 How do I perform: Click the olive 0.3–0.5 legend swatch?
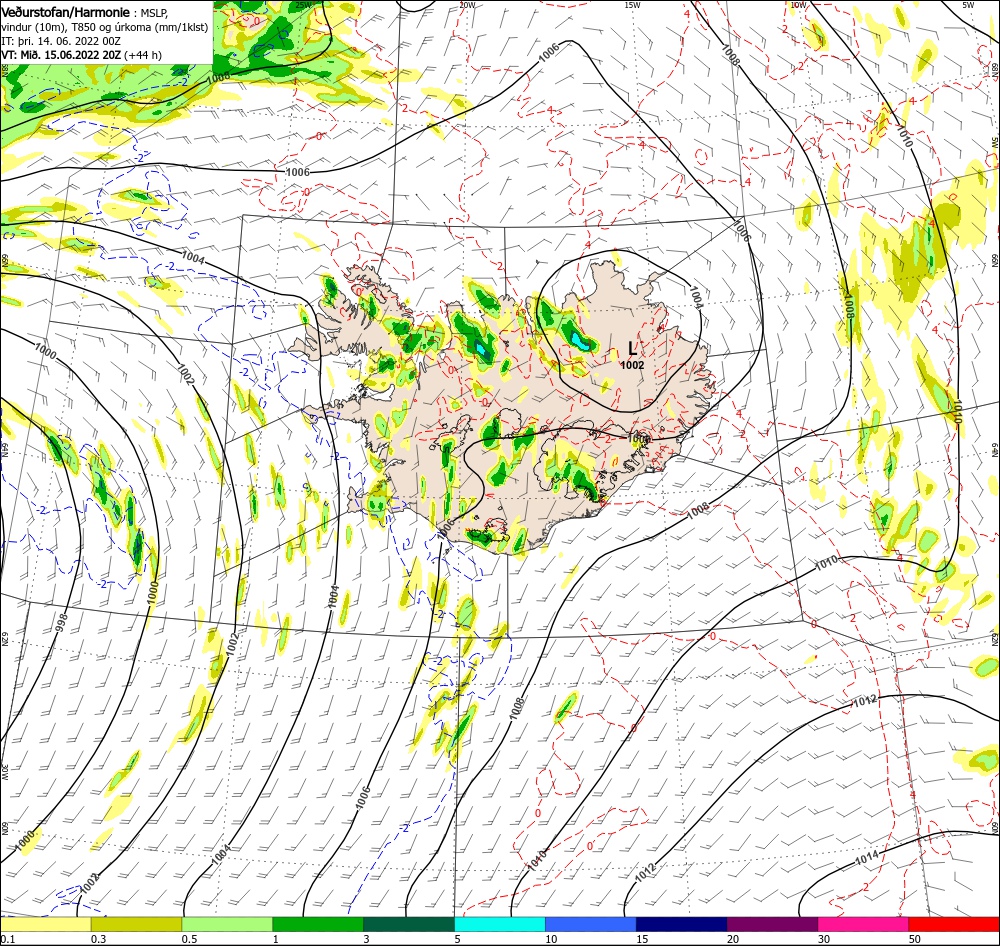tap(136, 924)
